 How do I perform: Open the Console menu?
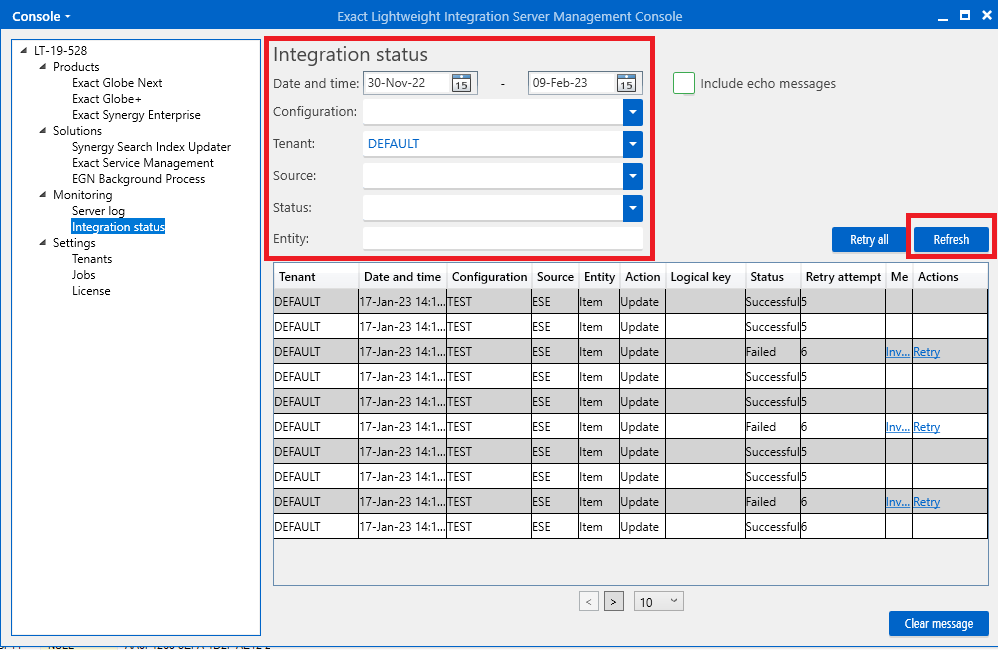coord(41,17)
